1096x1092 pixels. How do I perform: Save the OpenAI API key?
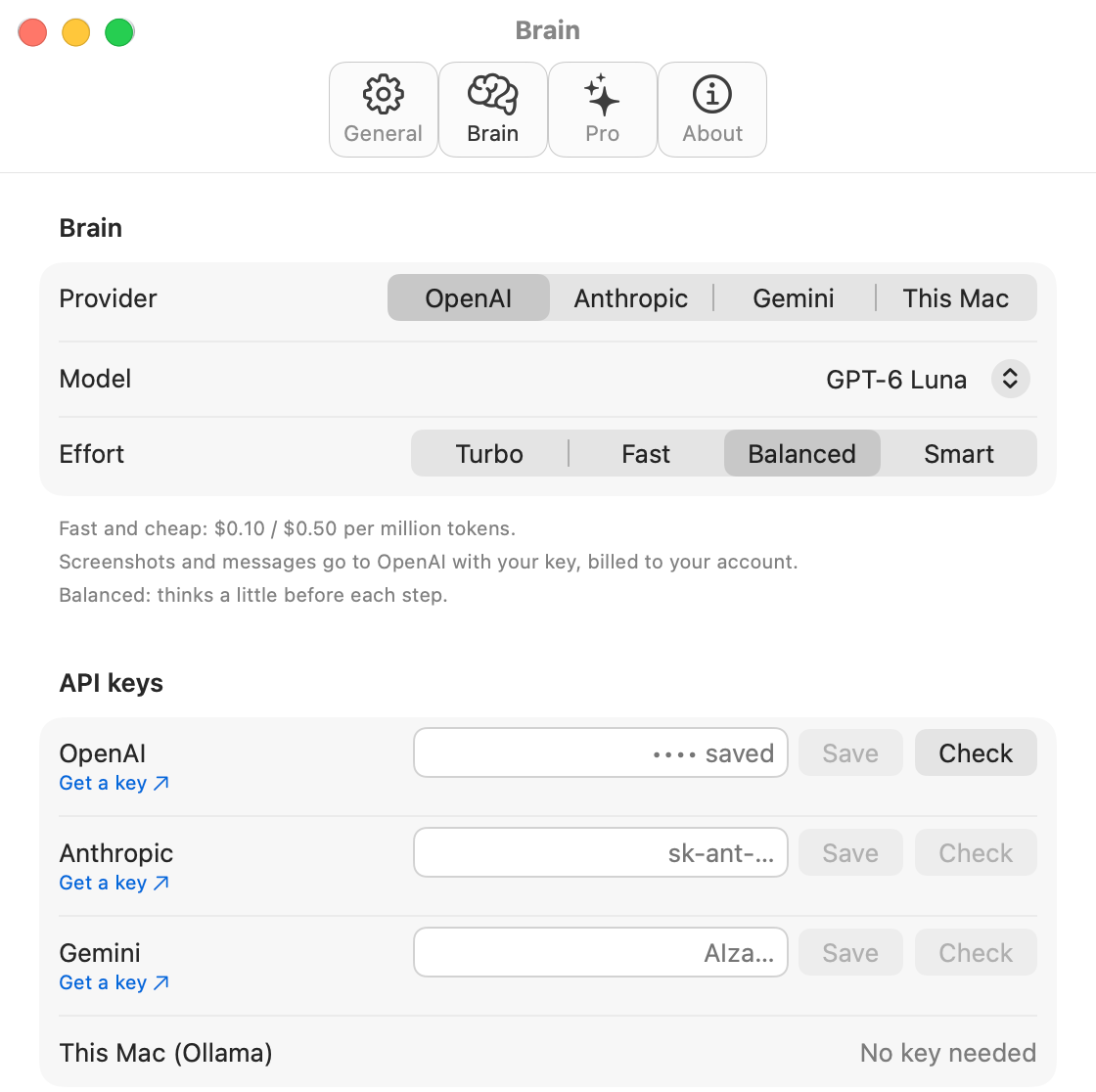tap(850, 752)
